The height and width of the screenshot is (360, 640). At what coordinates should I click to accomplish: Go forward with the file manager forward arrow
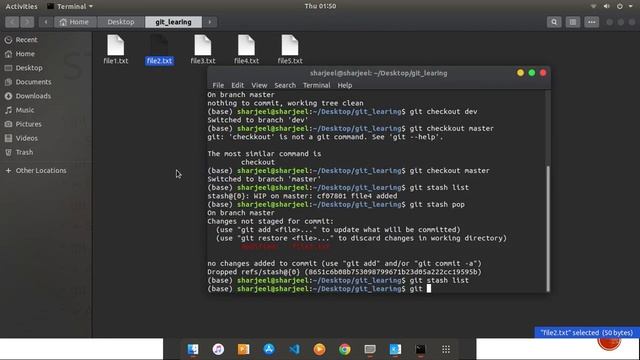[27, 22]
